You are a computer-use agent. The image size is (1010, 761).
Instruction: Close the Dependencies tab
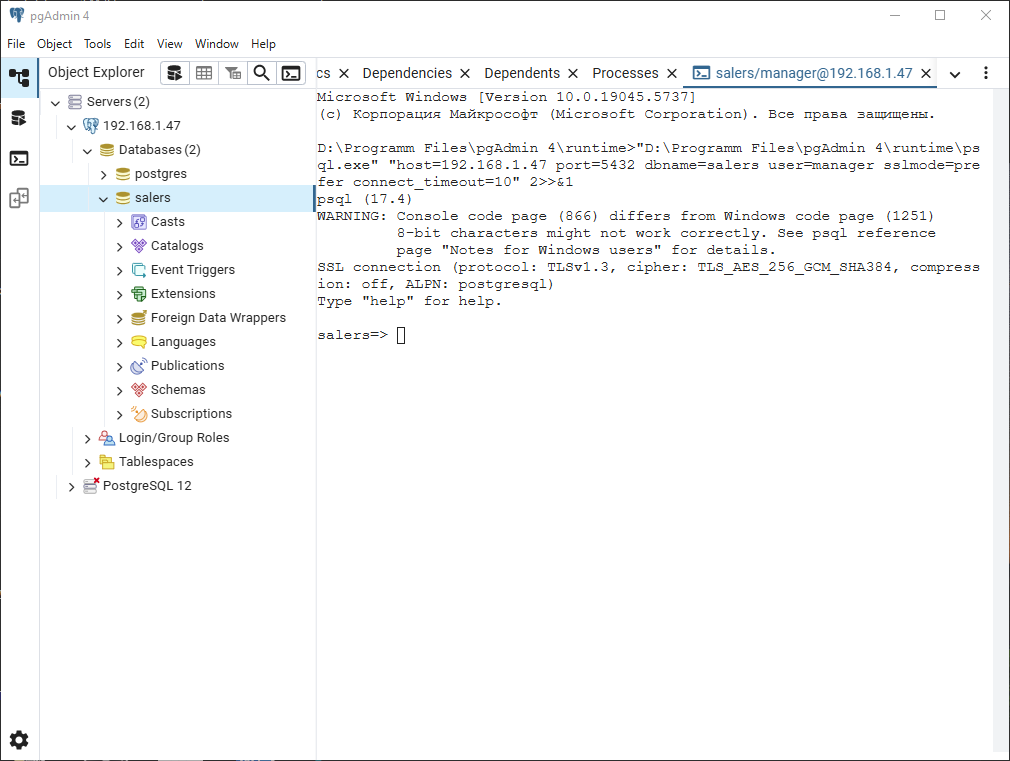click(x=465, y=74)
